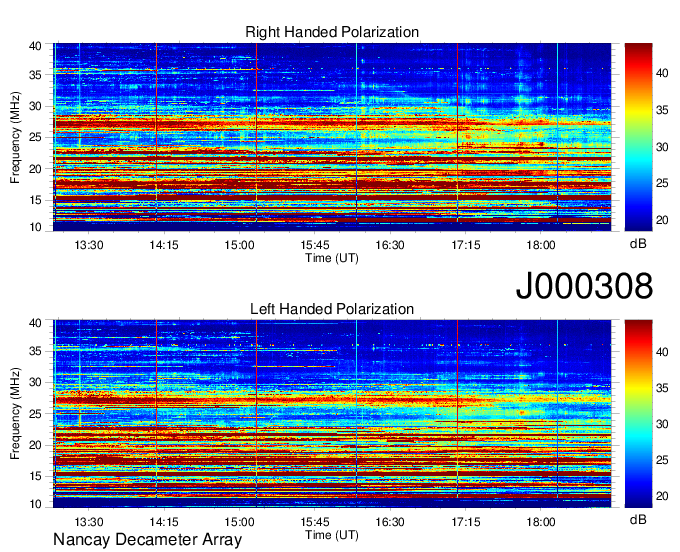The height and width of the screenshot is (552, 680).
Task: Click the dB unit label of the bottom color bar
Action: [x=638, y=519]
